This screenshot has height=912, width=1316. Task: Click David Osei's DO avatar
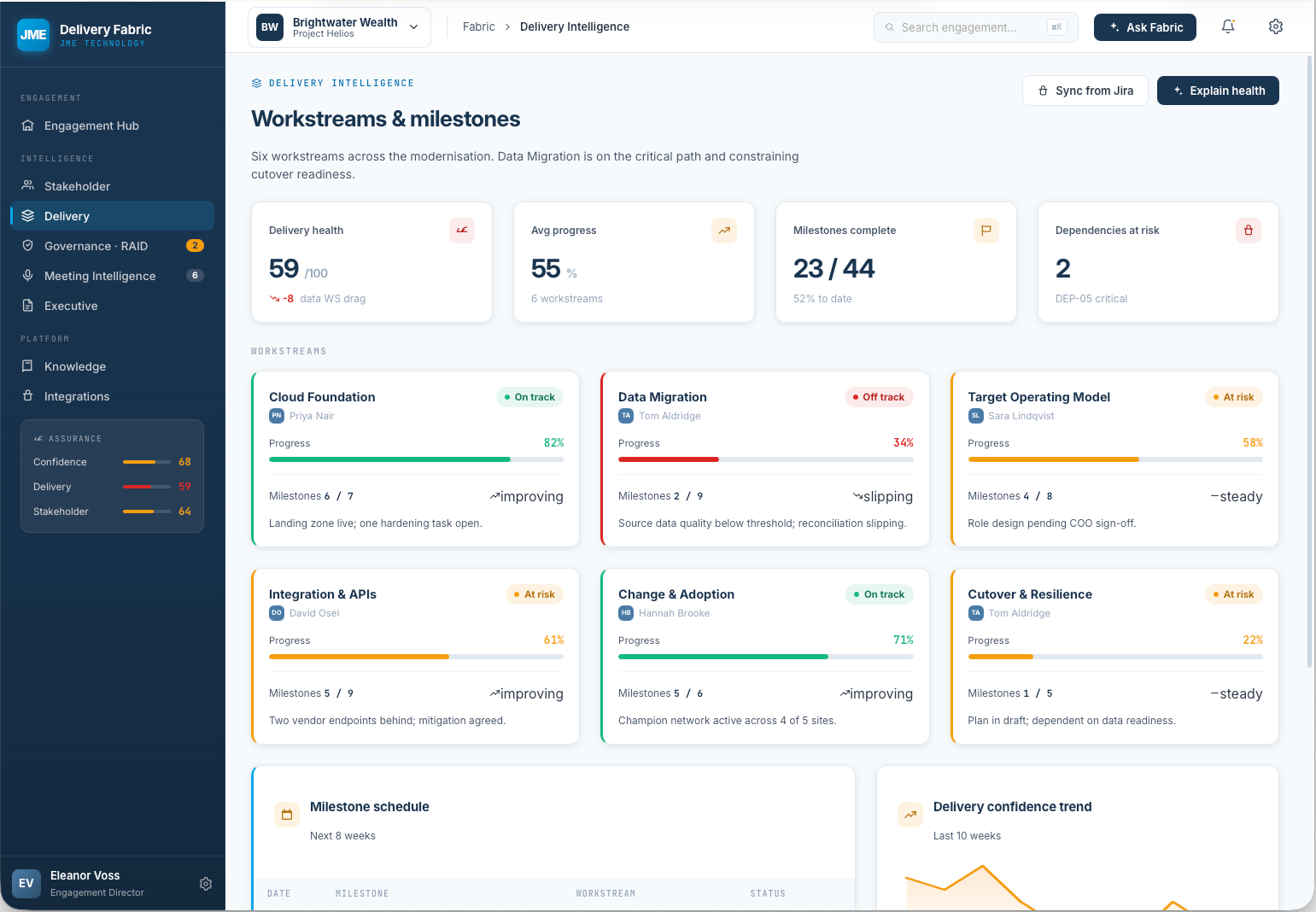point(277,613)
